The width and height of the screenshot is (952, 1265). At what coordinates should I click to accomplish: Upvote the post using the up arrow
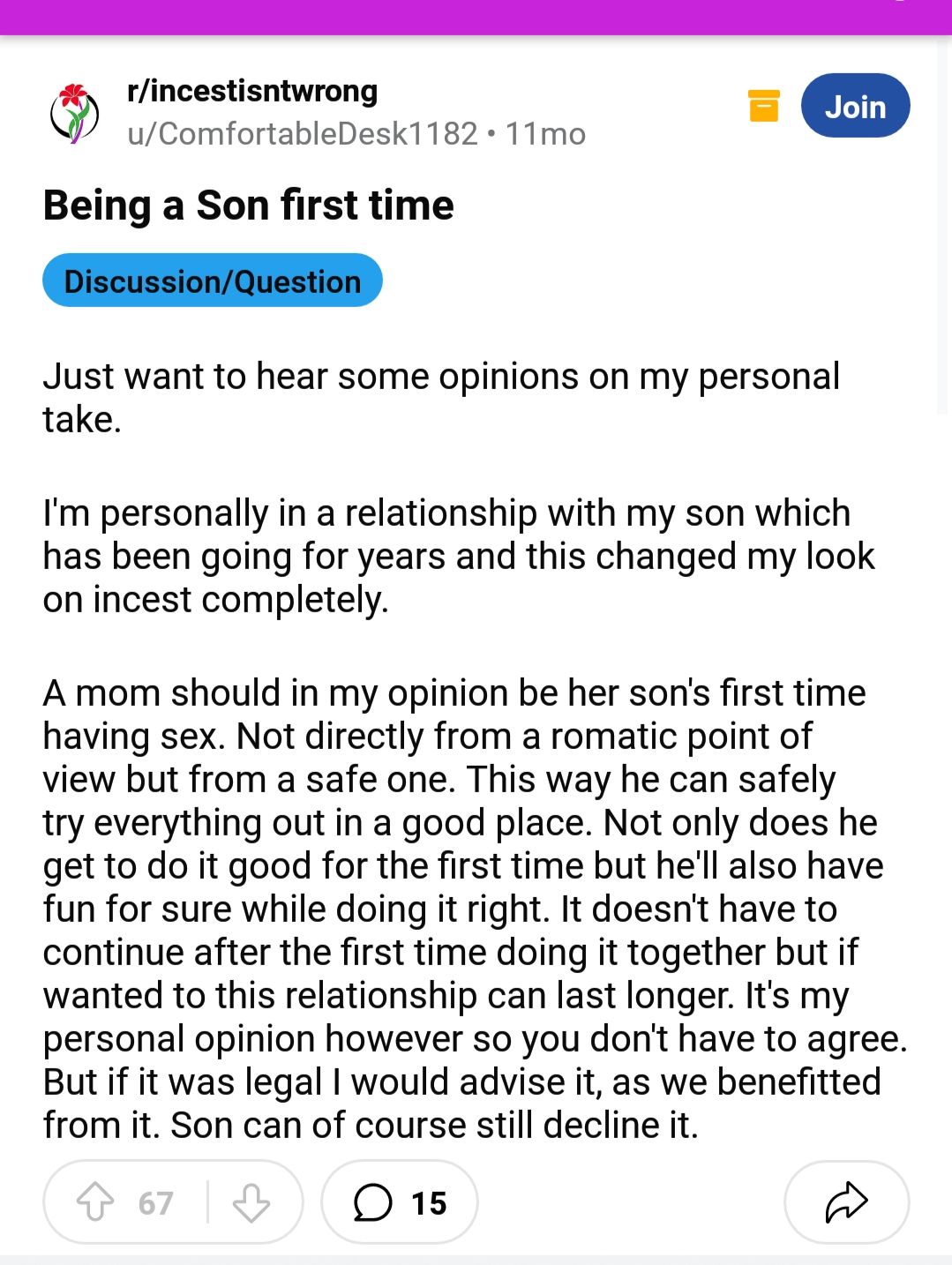tap(95, 1202)
